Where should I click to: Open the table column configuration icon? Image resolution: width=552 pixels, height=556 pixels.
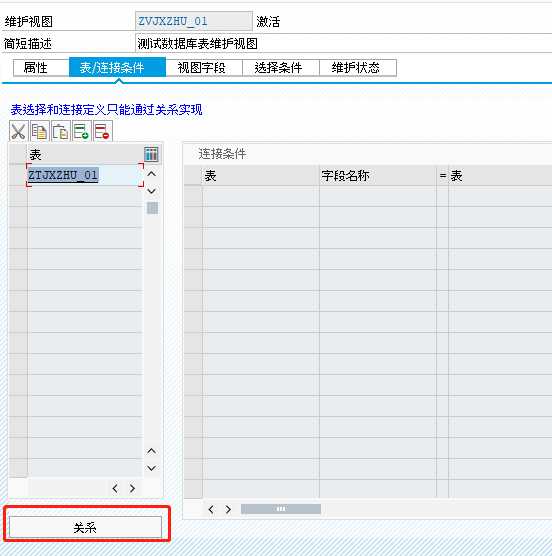(151, 154)
